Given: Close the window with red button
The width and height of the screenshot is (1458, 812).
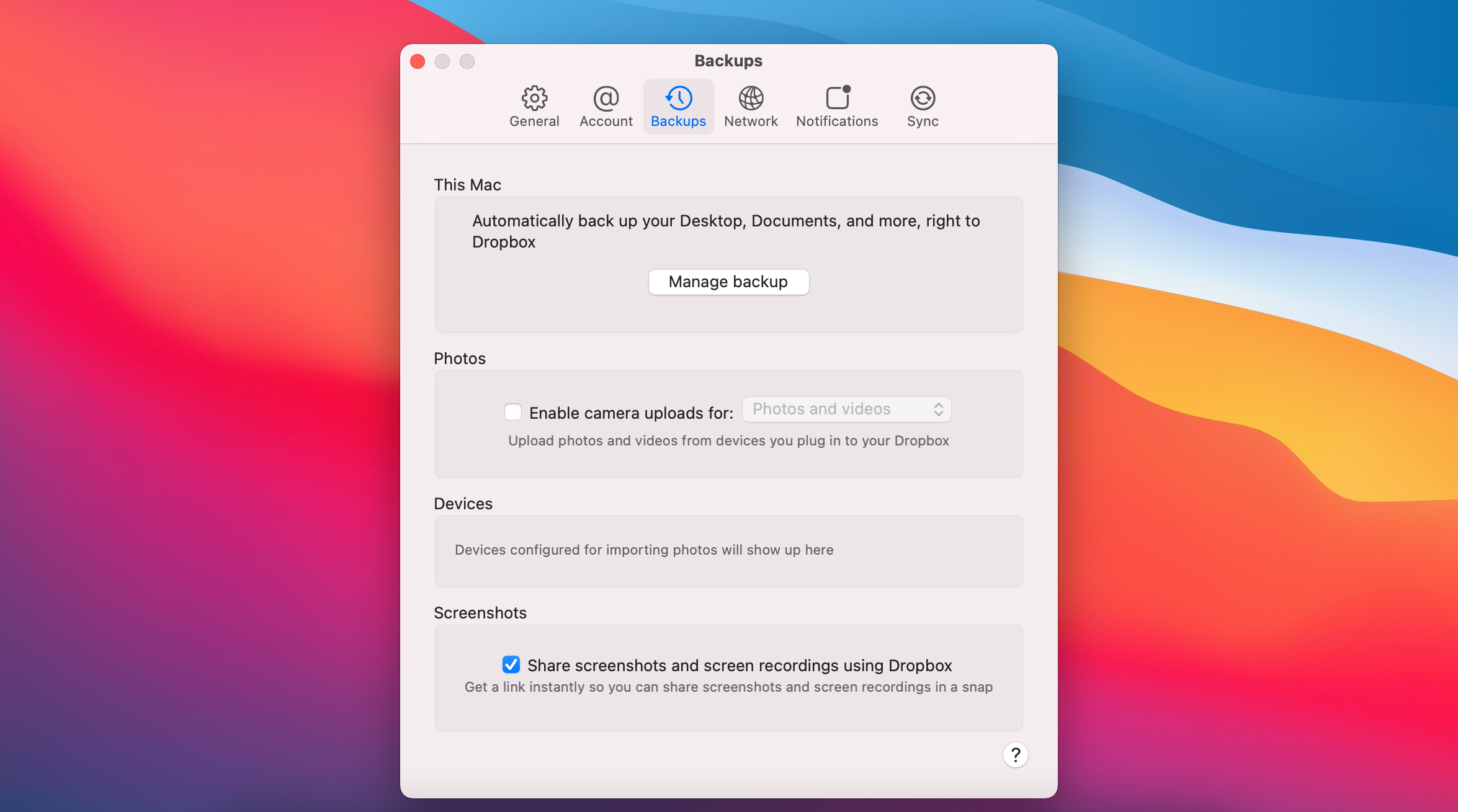Looking at the screenshot, I should coord(418,61).
